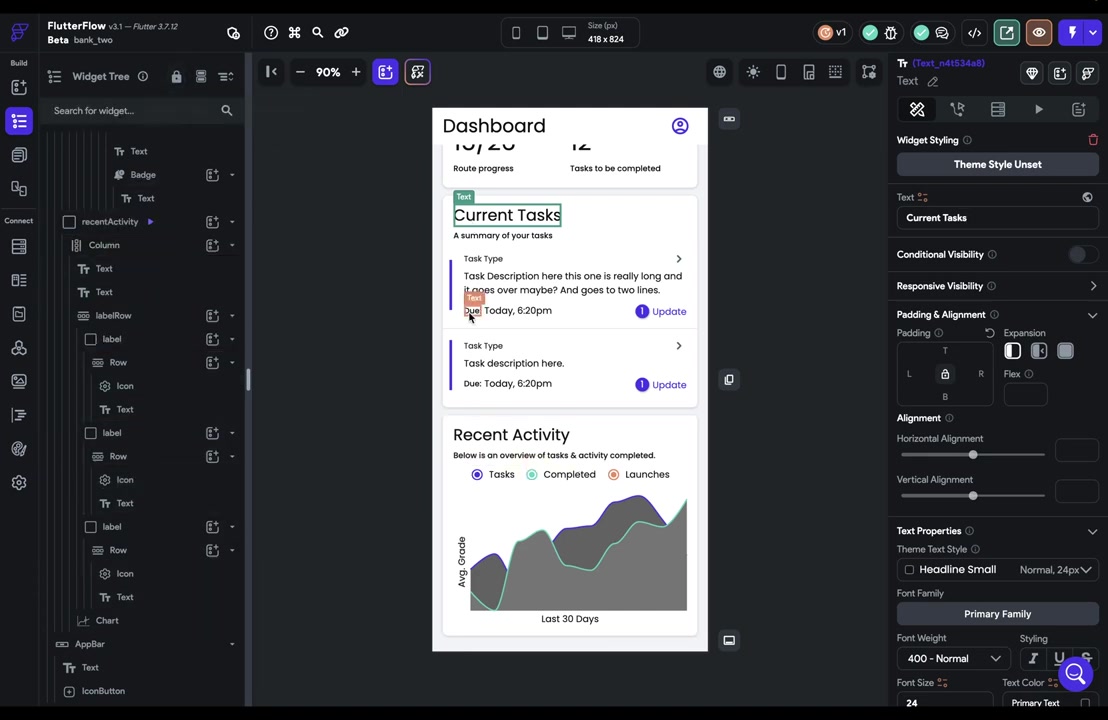The image size is (1108, 720).
Task: Select the desktop device size icon
Action: click(x=569, y=33)
